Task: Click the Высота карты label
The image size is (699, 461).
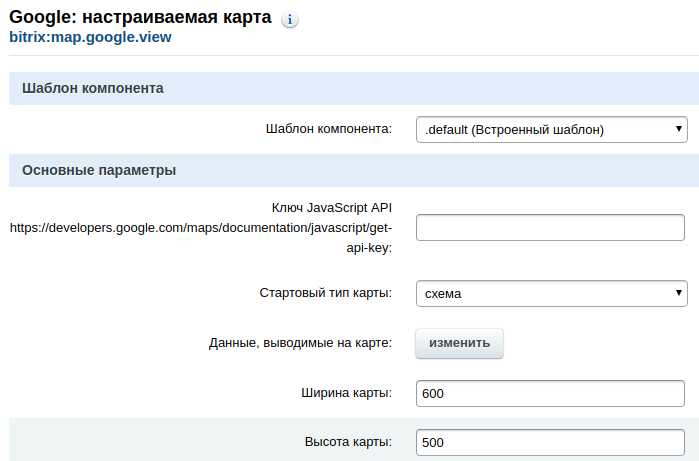Action: 348,442
